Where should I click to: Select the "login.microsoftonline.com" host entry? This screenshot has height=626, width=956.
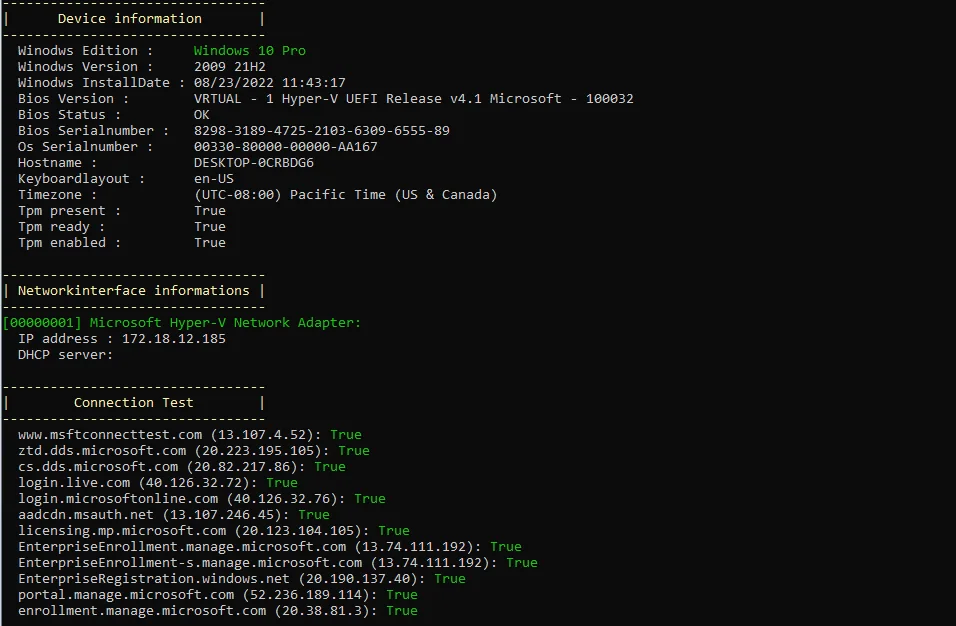(x=118, y=499)
